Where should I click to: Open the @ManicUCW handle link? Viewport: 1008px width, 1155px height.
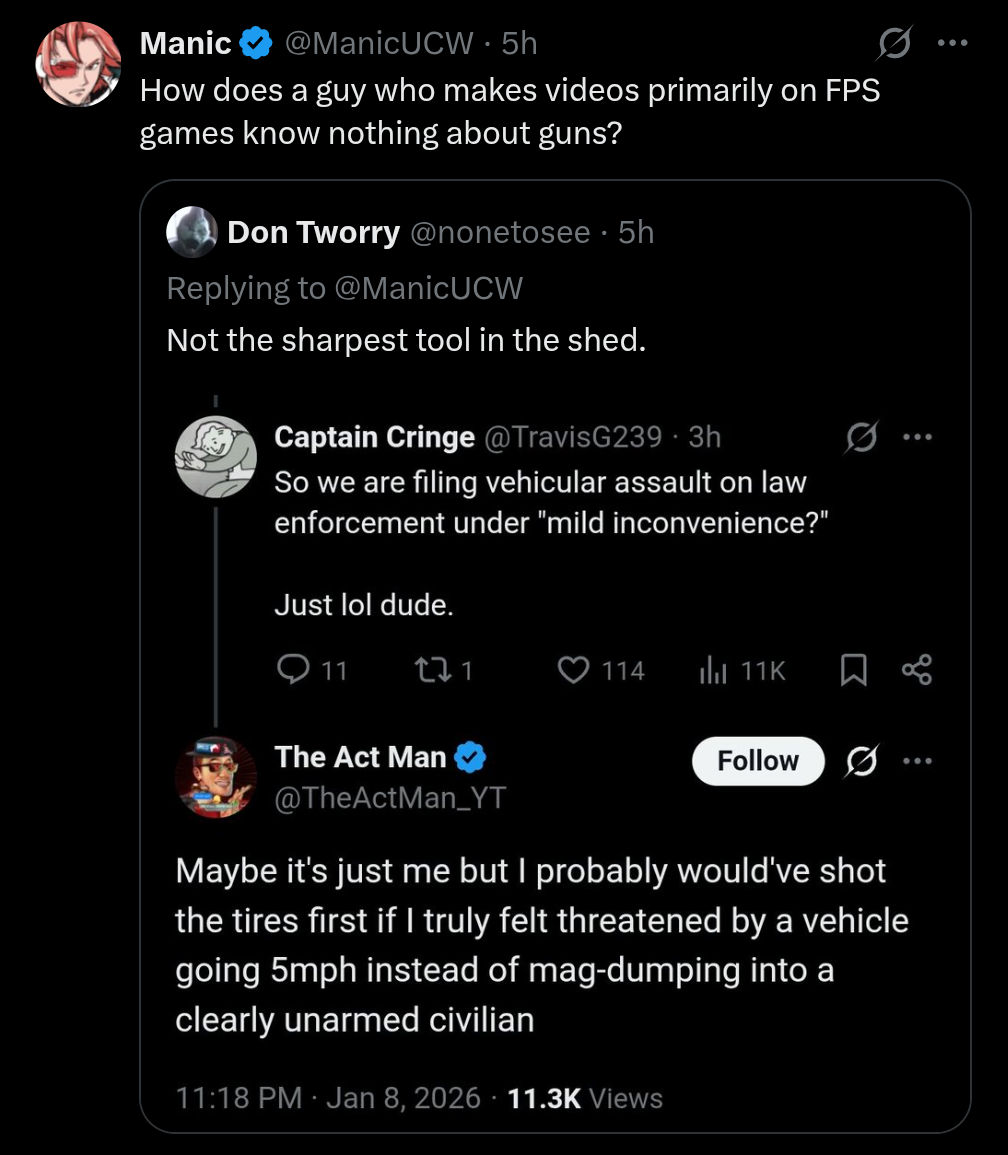tap(378, 43)
